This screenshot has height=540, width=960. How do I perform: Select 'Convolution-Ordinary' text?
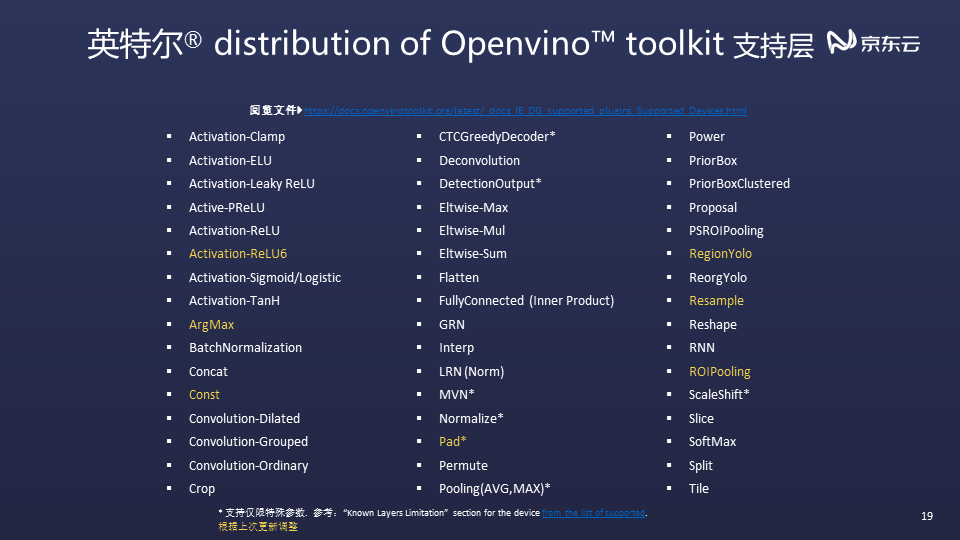point(248,466)
